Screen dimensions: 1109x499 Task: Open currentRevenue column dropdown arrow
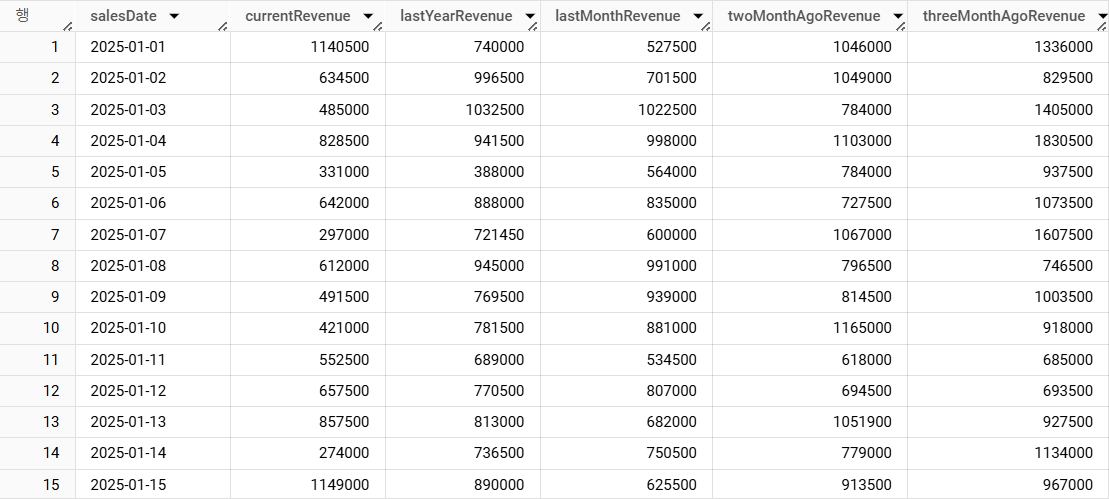[x=367, y=16]
